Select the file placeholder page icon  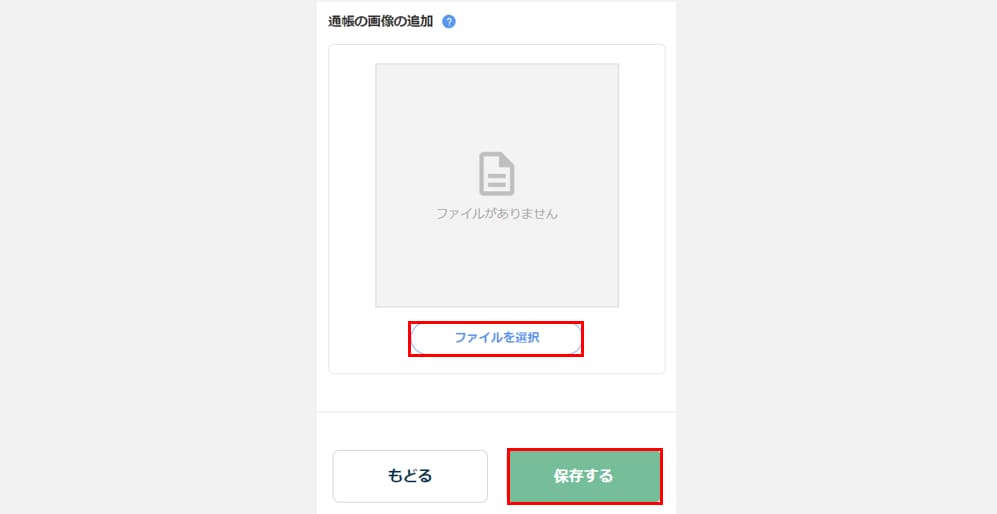(497, 174)
